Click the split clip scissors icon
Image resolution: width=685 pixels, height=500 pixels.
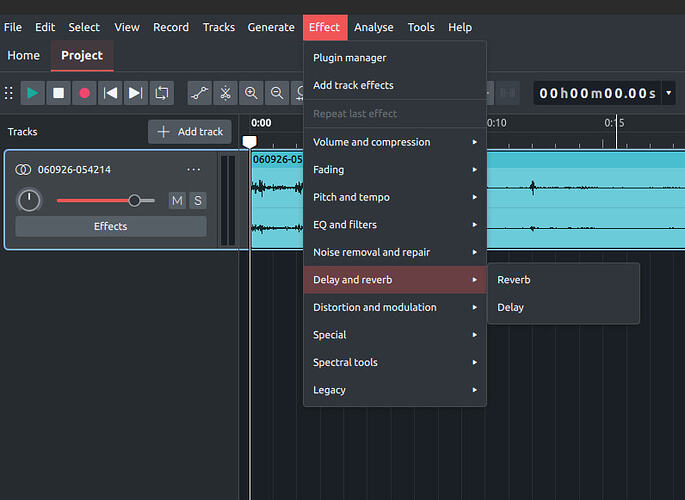tap(225, 93)
